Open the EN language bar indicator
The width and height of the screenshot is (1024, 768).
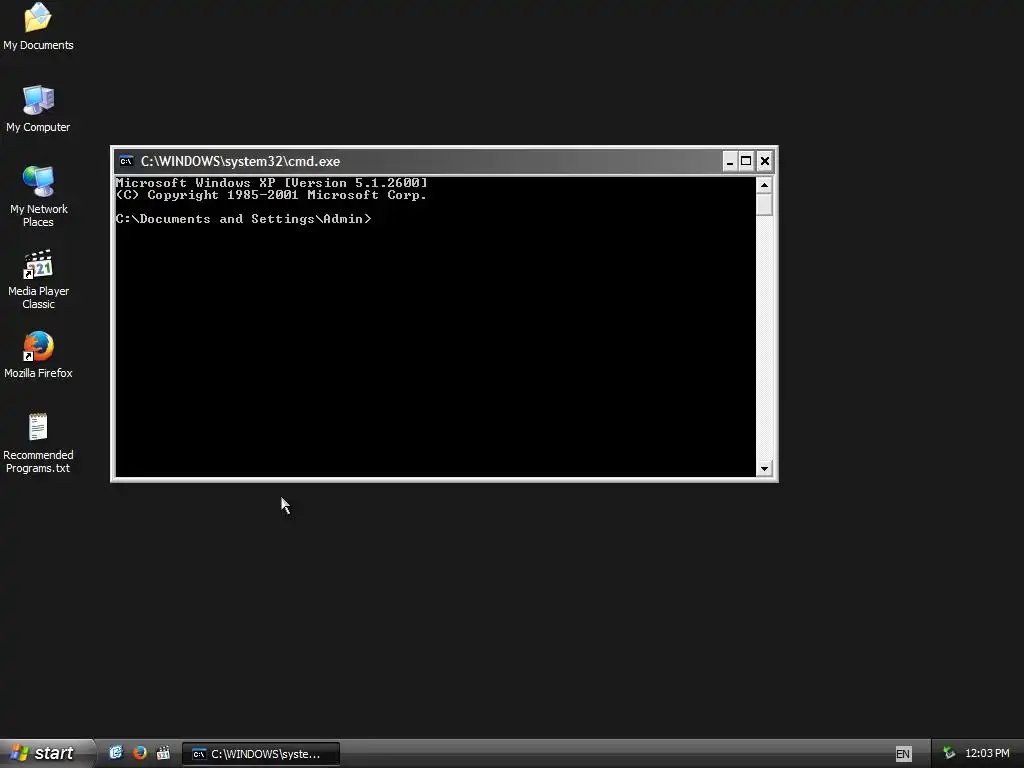[903, 754]
